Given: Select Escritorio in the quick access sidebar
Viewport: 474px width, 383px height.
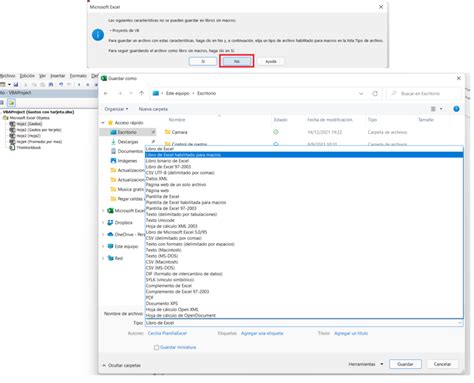Looking at the screenshot, I should point(127,132).
